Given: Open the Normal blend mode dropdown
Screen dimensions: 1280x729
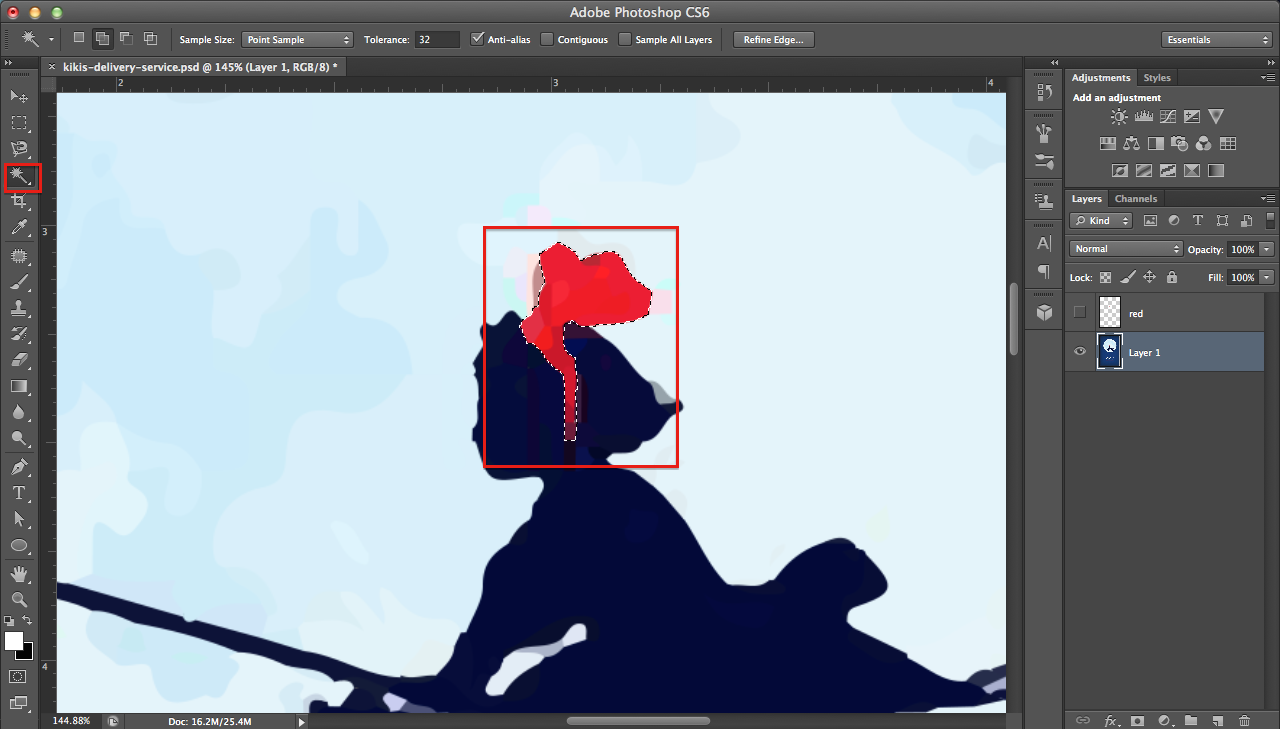Looking at the screenshot, I should [1126, 249].
